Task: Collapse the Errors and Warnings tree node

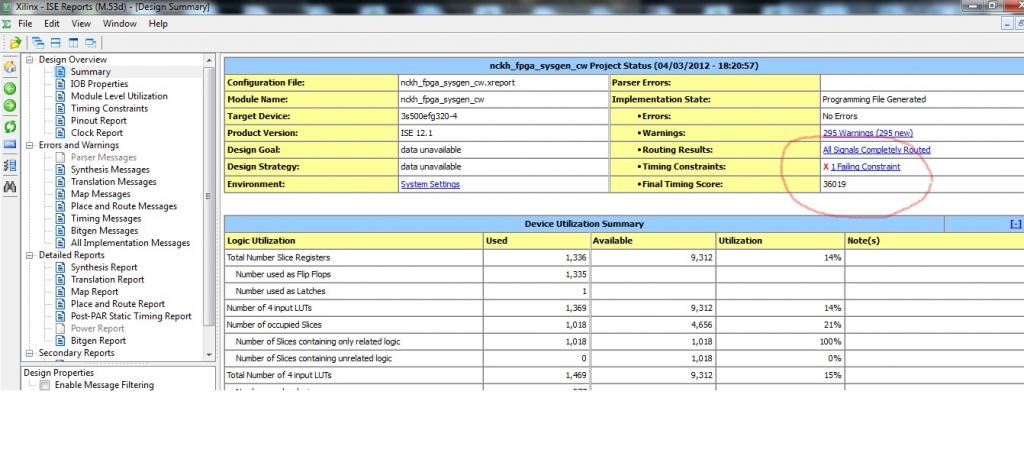Action: pyautogui.click(x=29, y=145)
